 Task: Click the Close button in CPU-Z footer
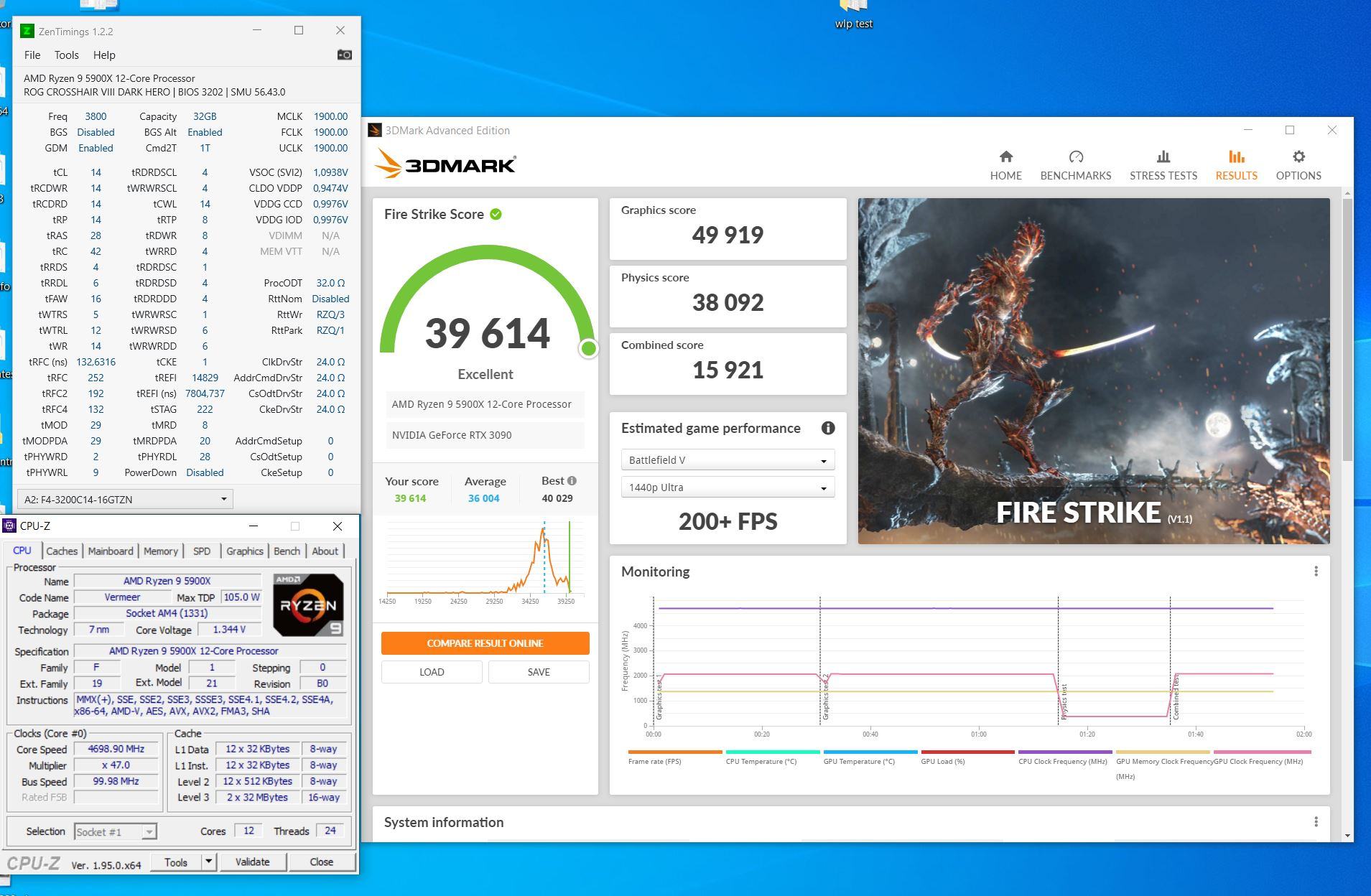click(321, 862)
